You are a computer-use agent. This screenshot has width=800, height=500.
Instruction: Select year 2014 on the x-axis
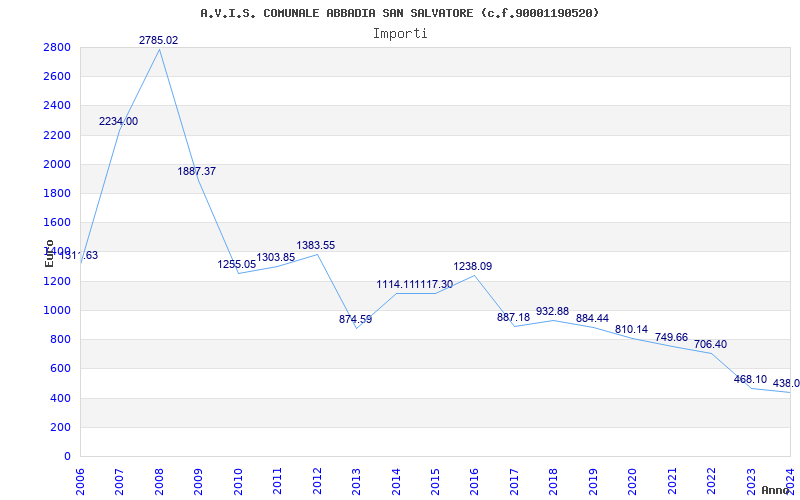point(396,481)
